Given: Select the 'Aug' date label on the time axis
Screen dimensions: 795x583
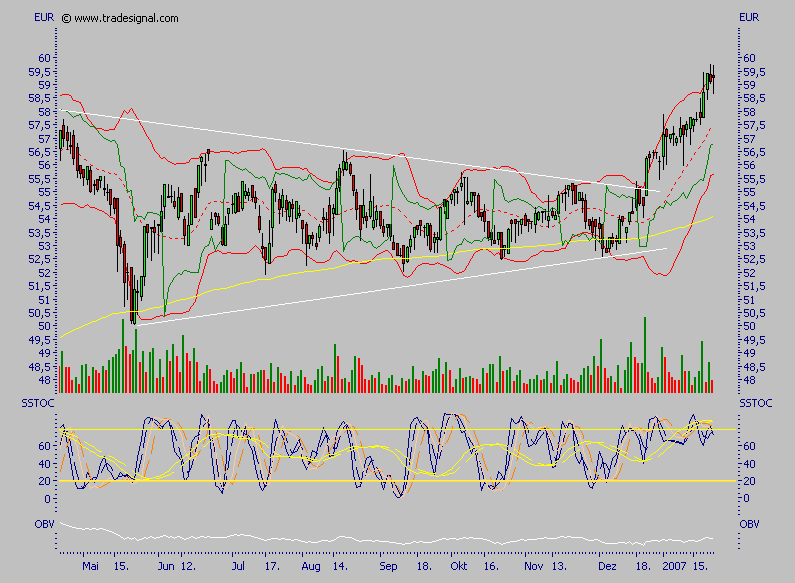Looking at the screenshot, I should 310,566.
